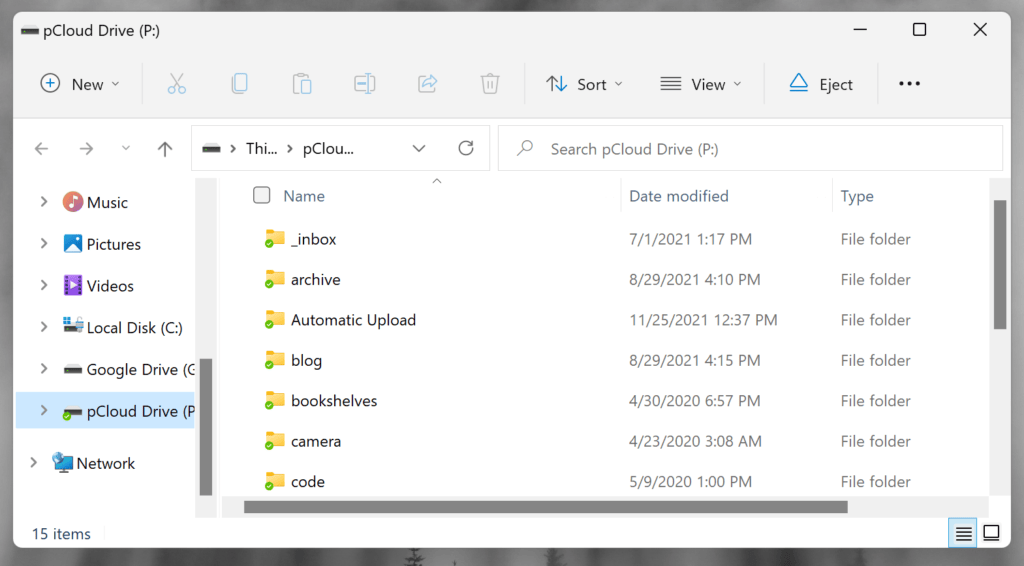Switch to large thumbnails view icon
Screen dimensions: 1024x566
coord(991,533)
